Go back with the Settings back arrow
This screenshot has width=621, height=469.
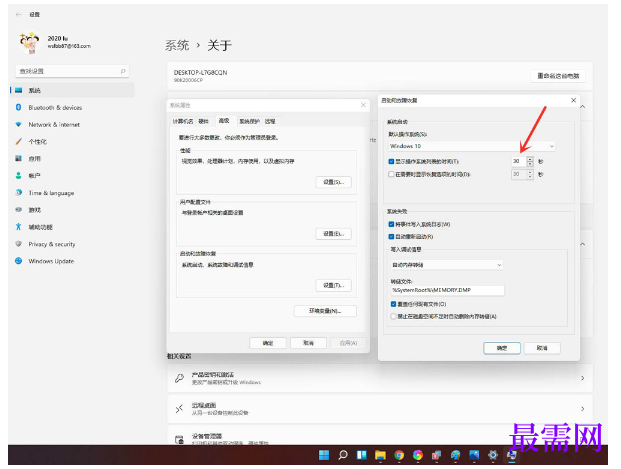pos(18,14)
